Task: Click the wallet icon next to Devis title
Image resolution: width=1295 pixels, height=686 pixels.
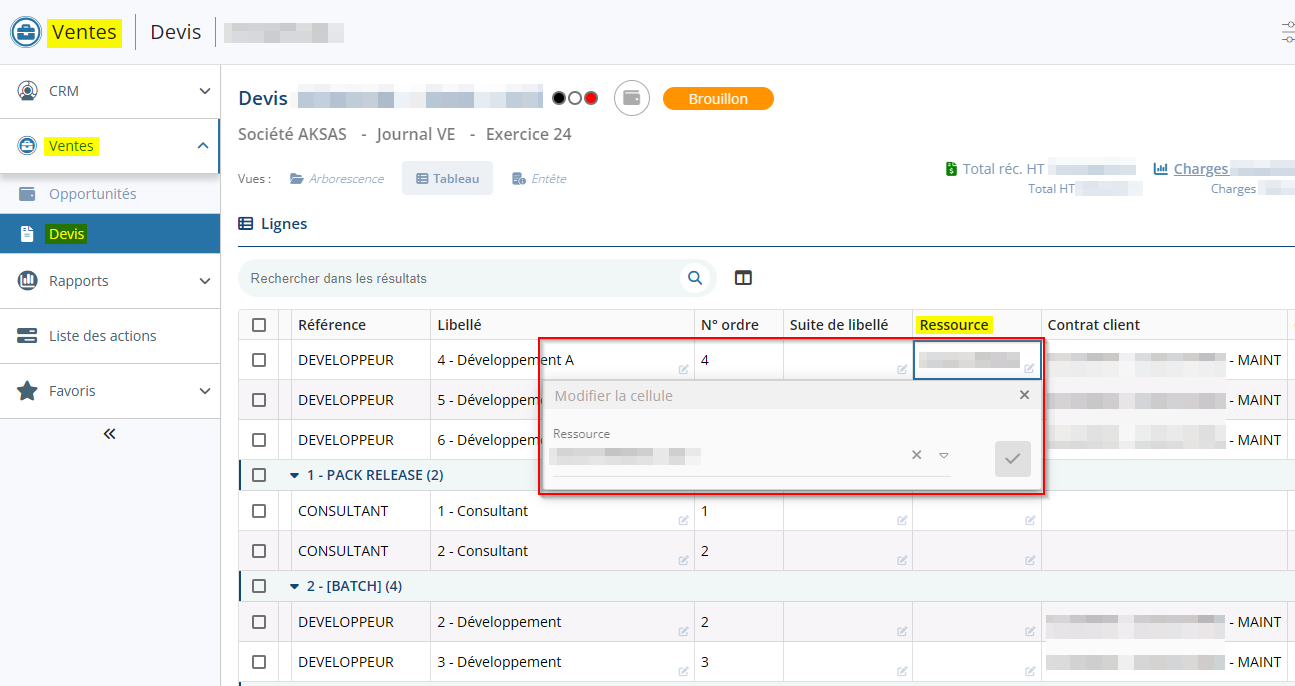Action: 631,98
